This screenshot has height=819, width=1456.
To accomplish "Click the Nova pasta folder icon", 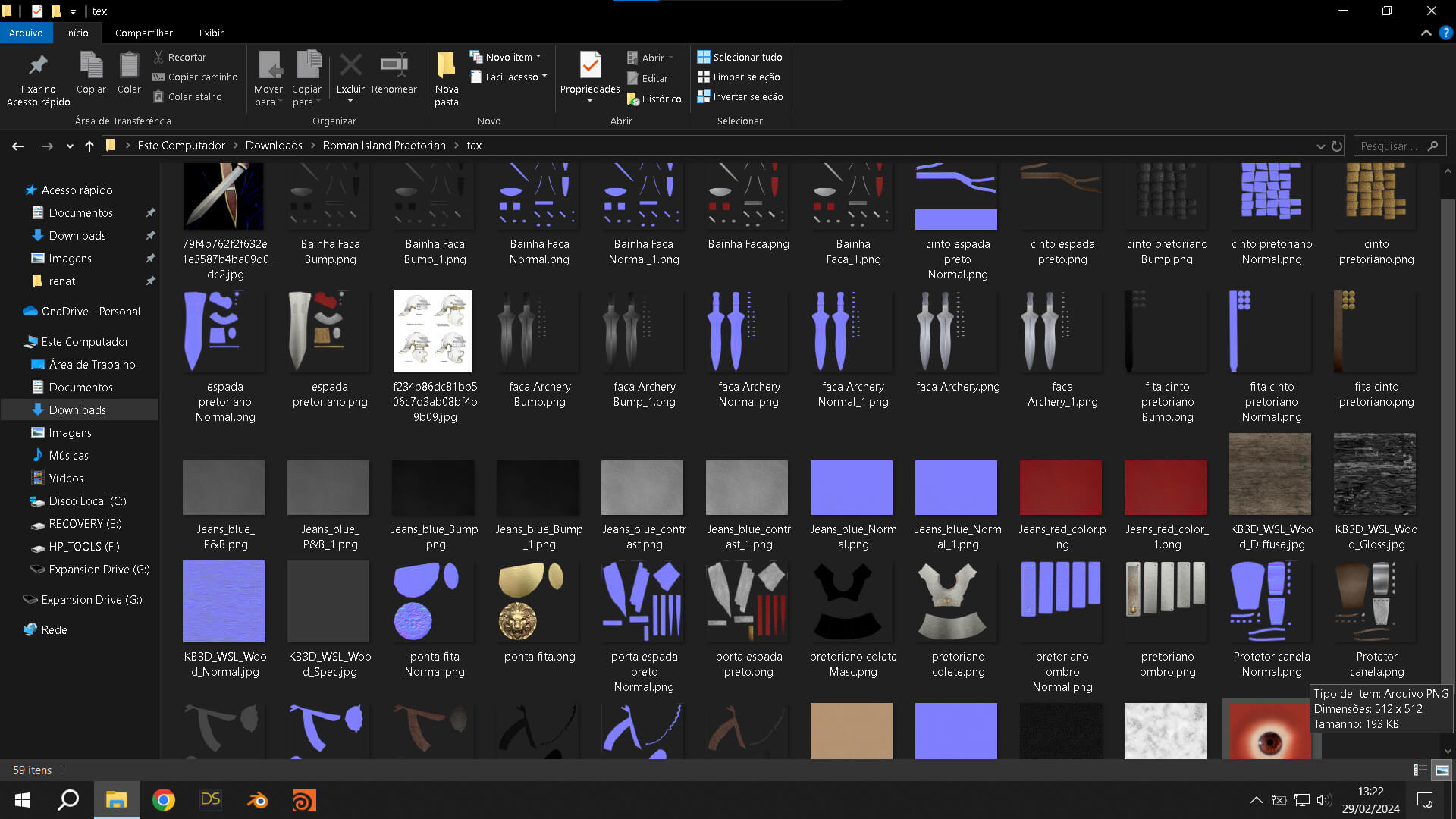I will [446, 66].
